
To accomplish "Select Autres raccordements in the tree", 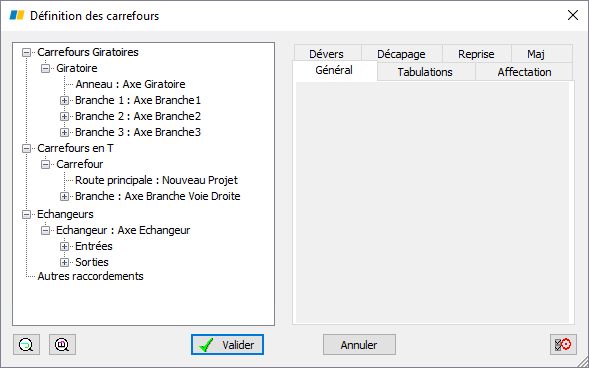I will (91, 276).
